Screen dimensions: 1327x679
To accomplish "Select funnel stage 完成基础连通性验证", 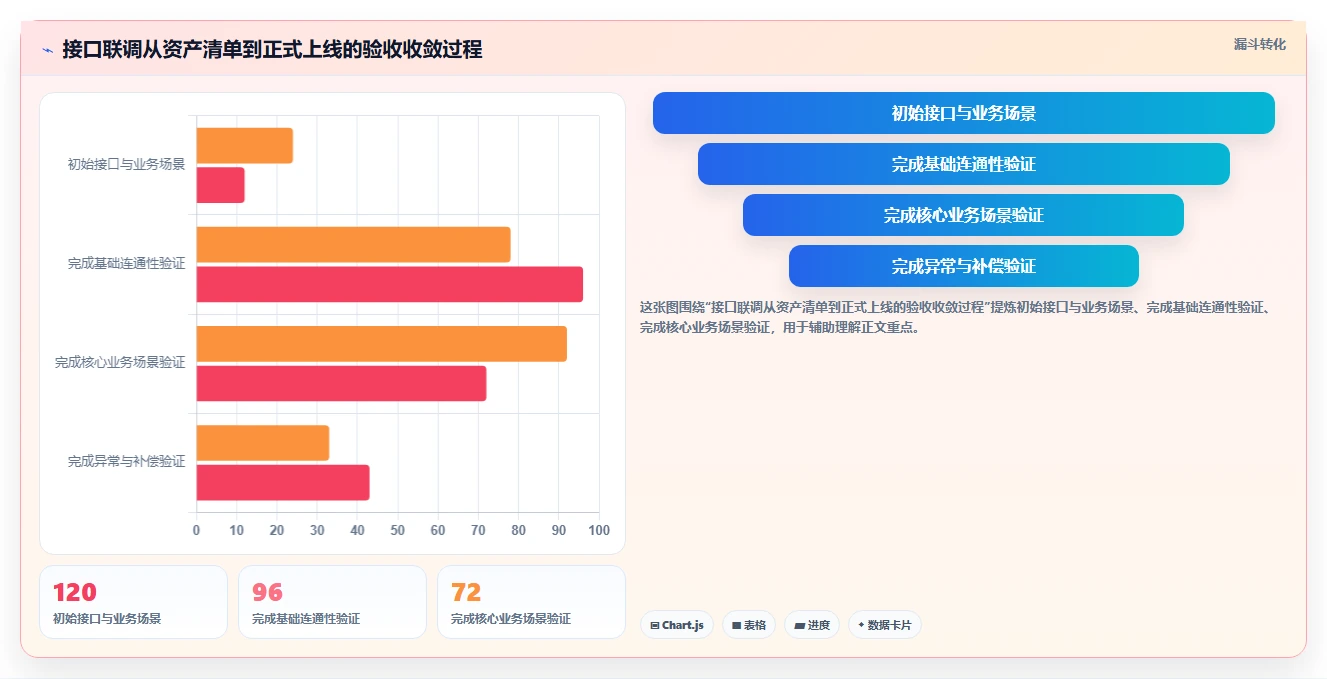I will click(x=963, y=164).
